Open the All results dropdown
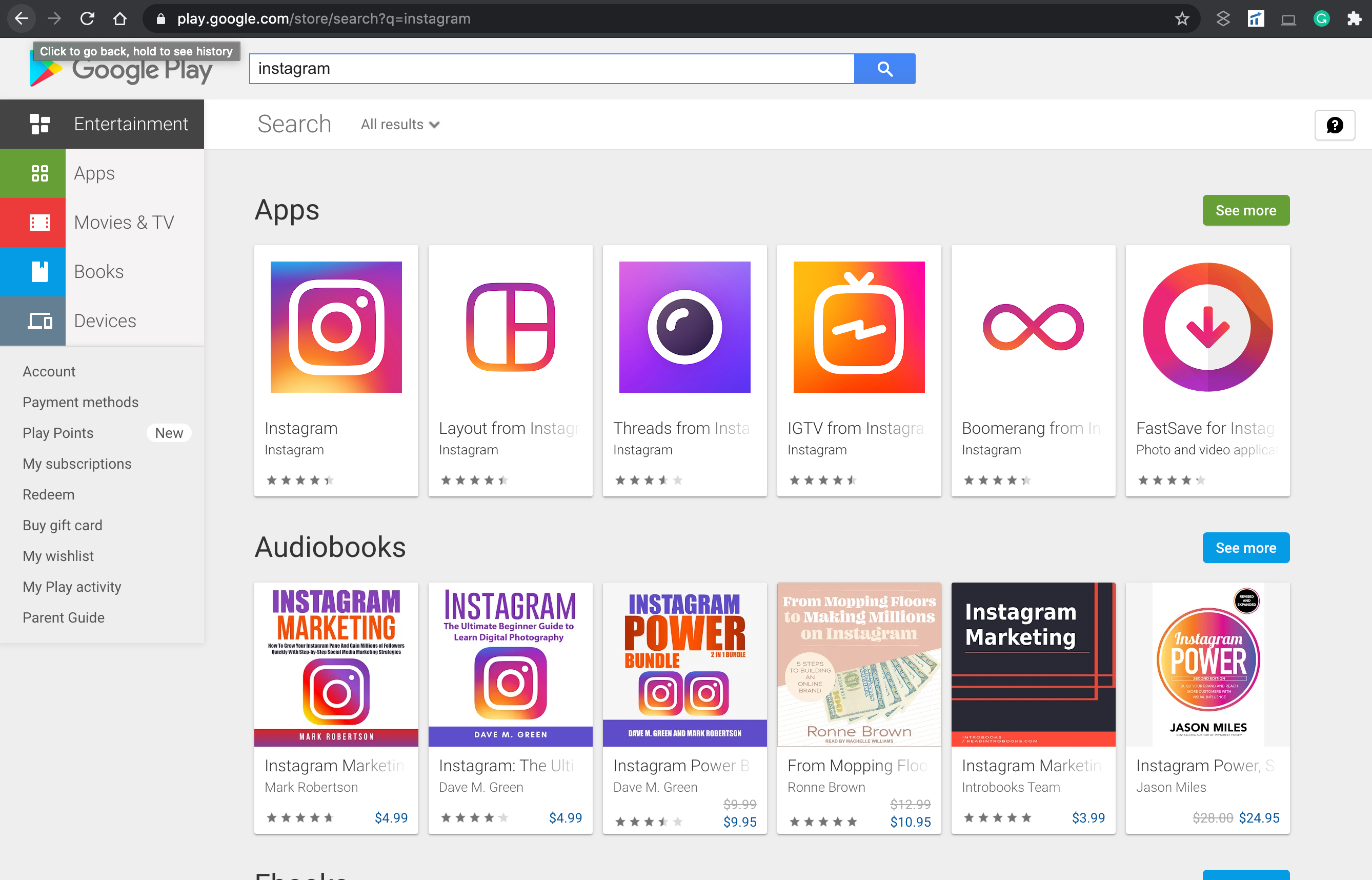This screenshot has width=1372, height=880. coord(399,125)
